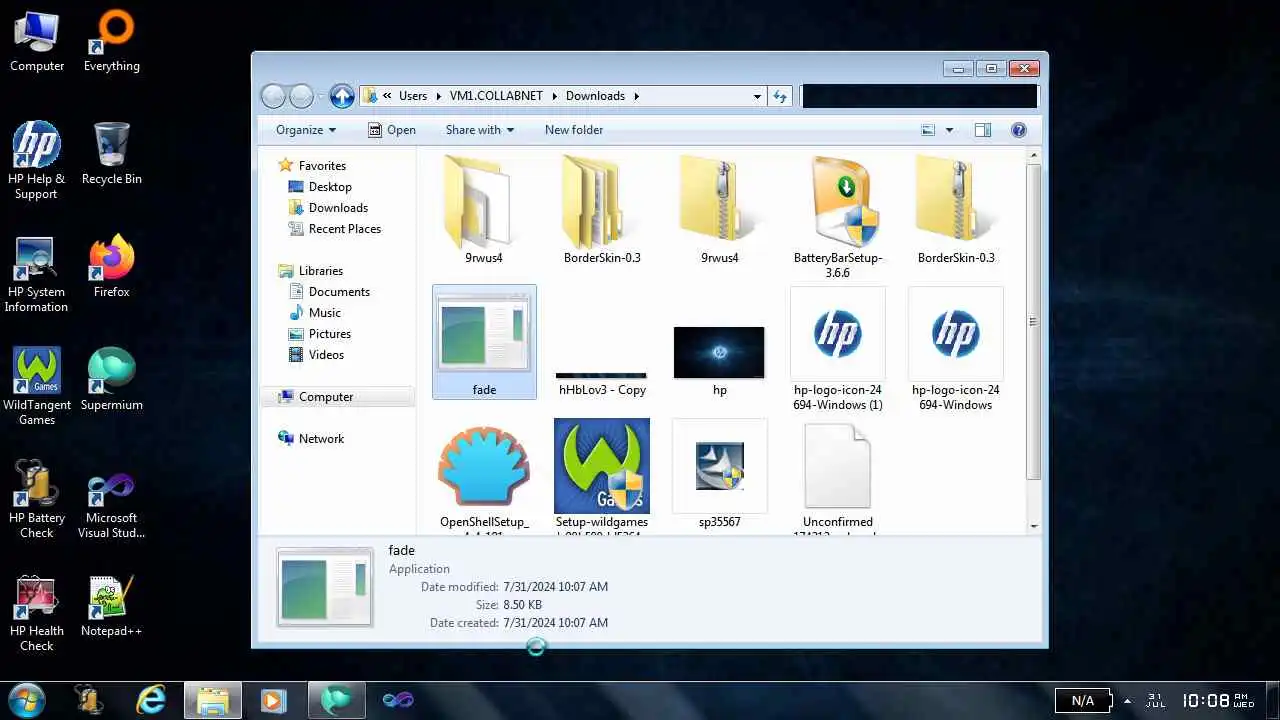Open the Documents library
The height and width of the screenshot is (720, 1280).
click(339, 292)
